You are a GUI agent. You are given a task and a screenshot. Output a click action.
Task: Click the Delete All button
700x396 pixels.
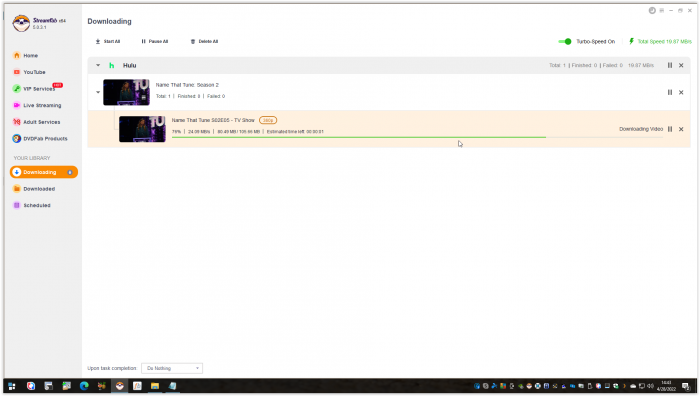click(x=204, y=42)
